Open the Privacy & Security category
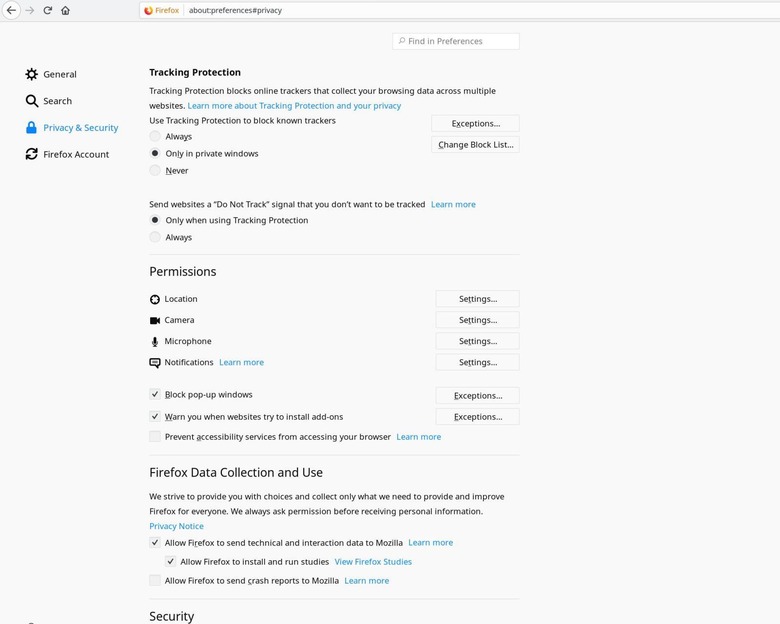The width and height of the screenshot is (780, 624). pyautogui.click(x=80, y=128)
